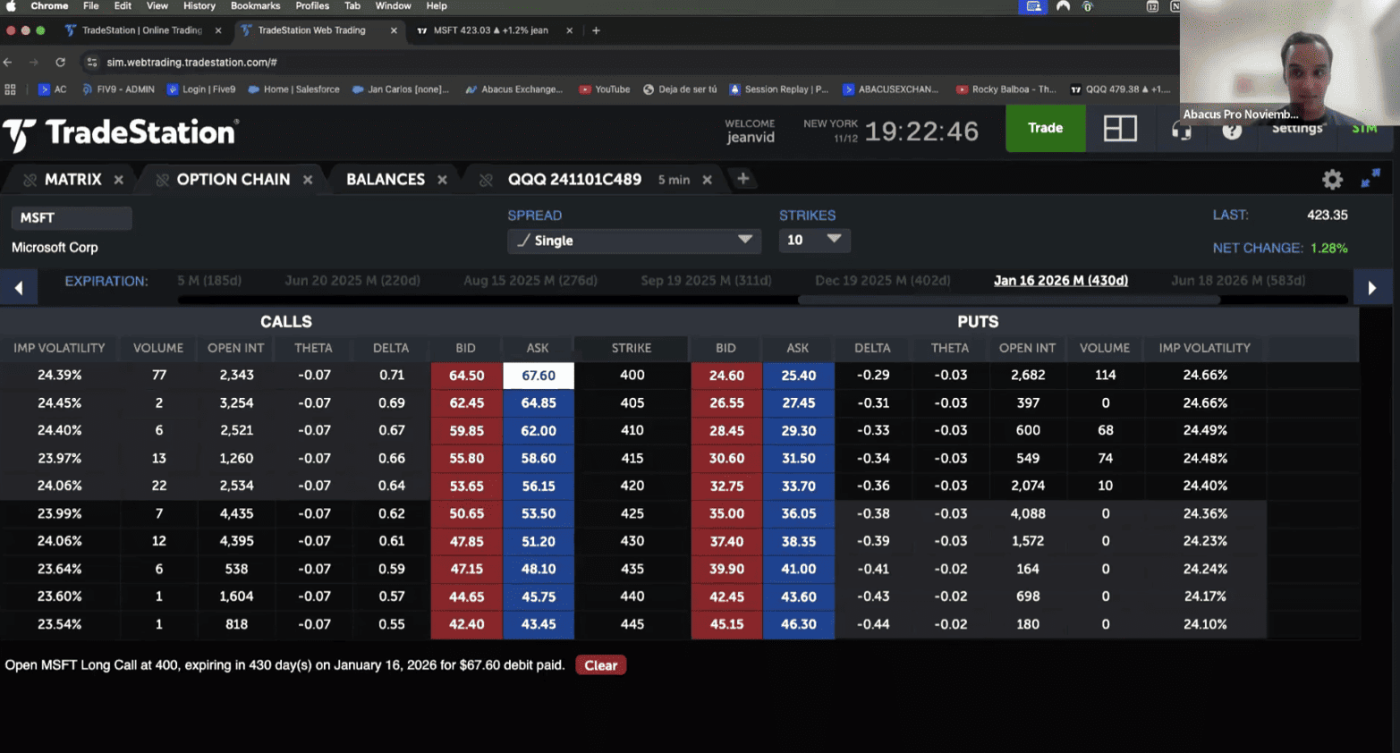Click the red Clear button
1400x753 pixels.
pos(601,665)
